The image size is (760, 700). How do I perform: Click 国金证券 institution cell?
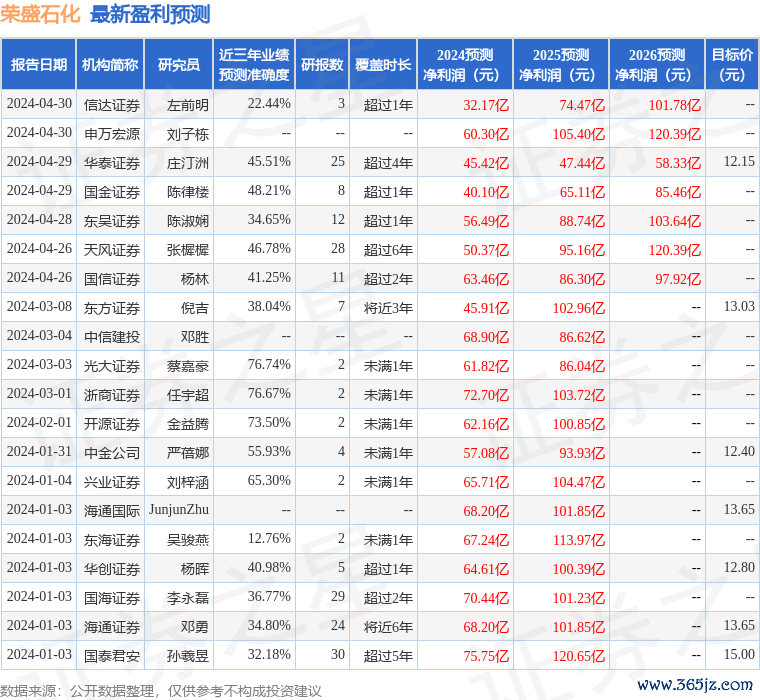[x=112, y=192]
